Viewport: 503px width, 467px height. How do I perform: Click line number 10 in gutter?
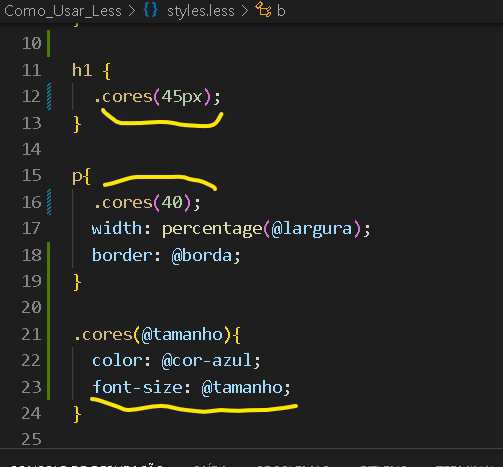coord(32,43)
